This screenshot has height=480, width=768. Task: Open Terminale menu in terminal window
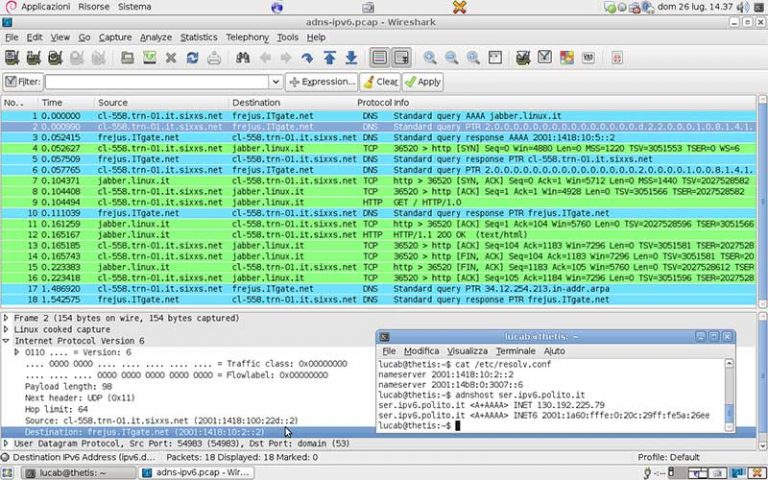pyautogui.click(x=515, y=351)
